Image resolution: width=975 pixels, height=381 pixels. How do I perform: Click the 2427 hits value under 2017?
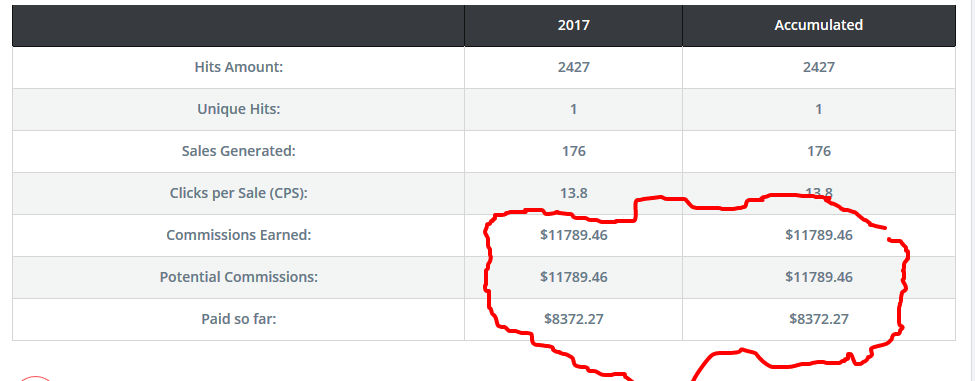pos(573,67)
